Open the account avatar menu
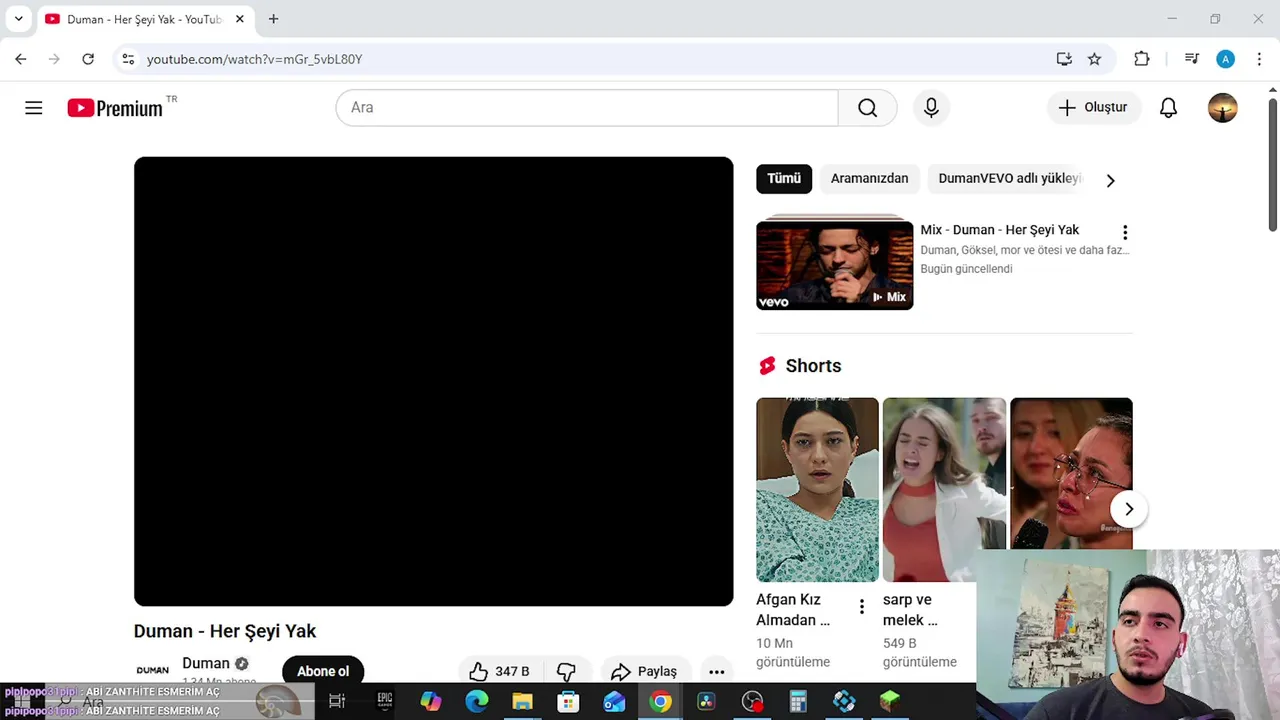Screen dimensions: 1280x720 tap(1222, 108)
